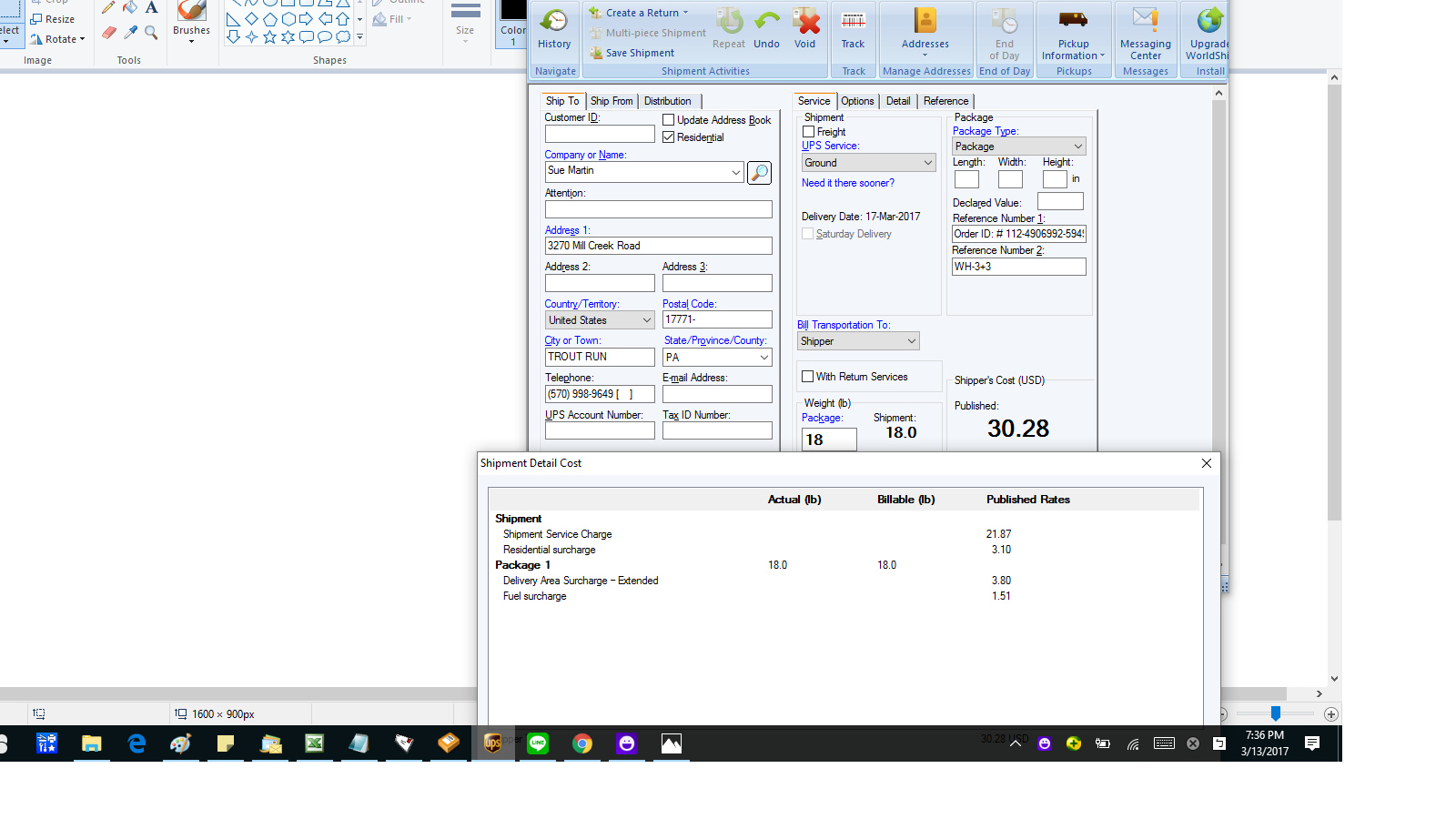Viewport: 1456px width, 819px height.
Task: Expand the Create a Return menu
Action: 685,13
